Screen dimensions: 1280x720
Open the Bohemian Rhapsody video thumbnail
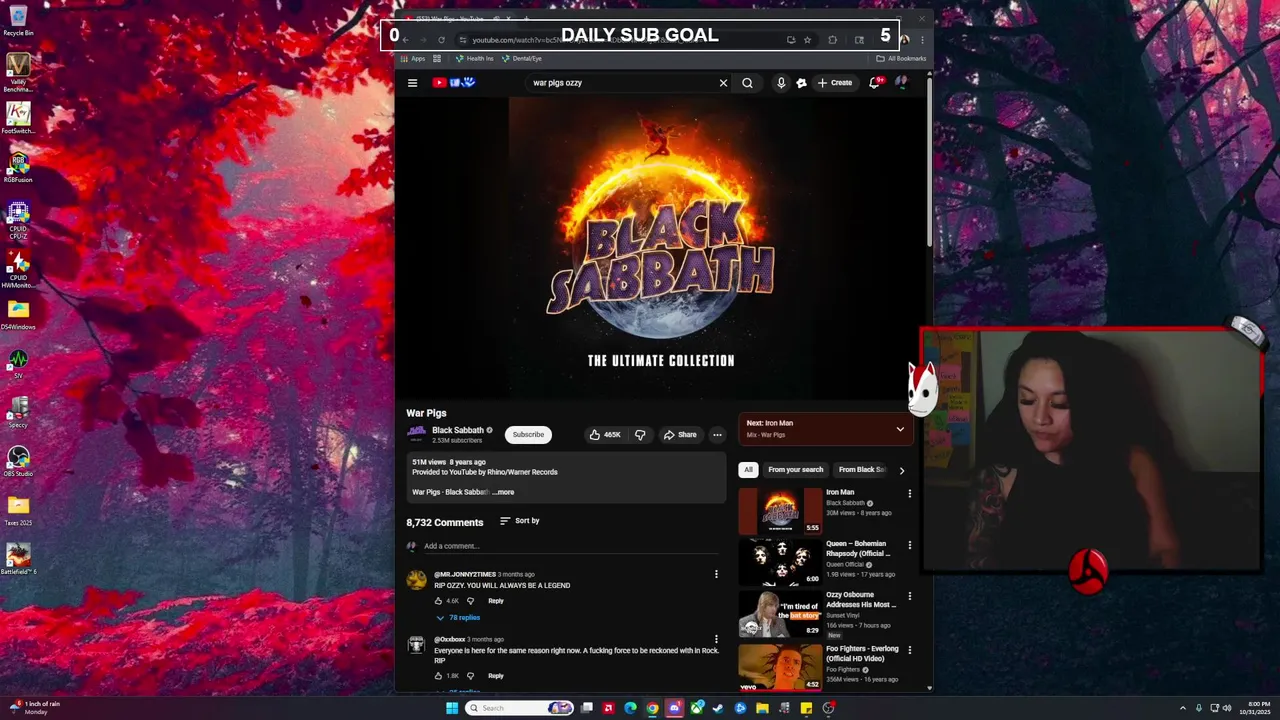pyautogui.click(x=780, y=562)
